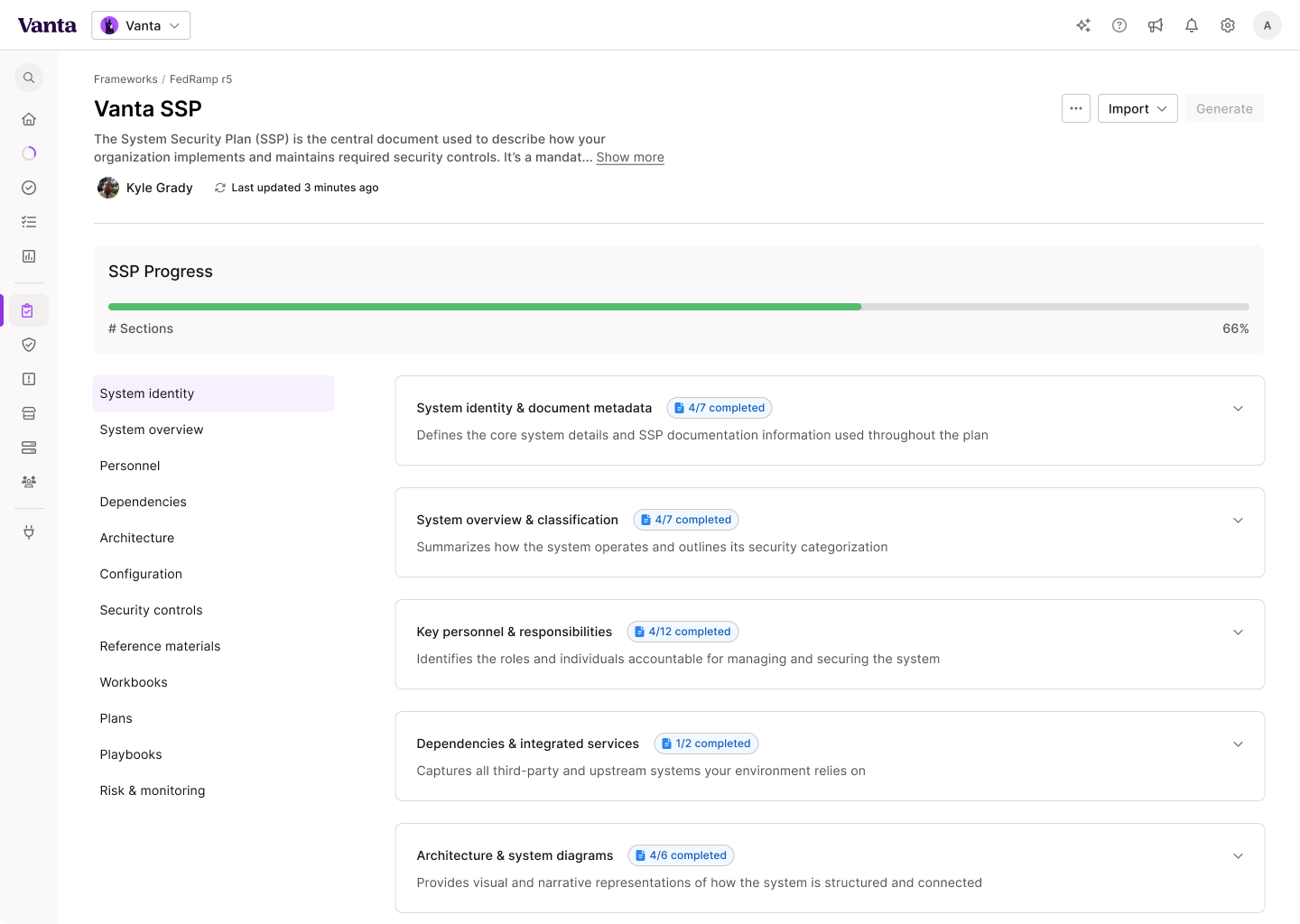Click the Vanta SSP page title

tap(148, 108)
